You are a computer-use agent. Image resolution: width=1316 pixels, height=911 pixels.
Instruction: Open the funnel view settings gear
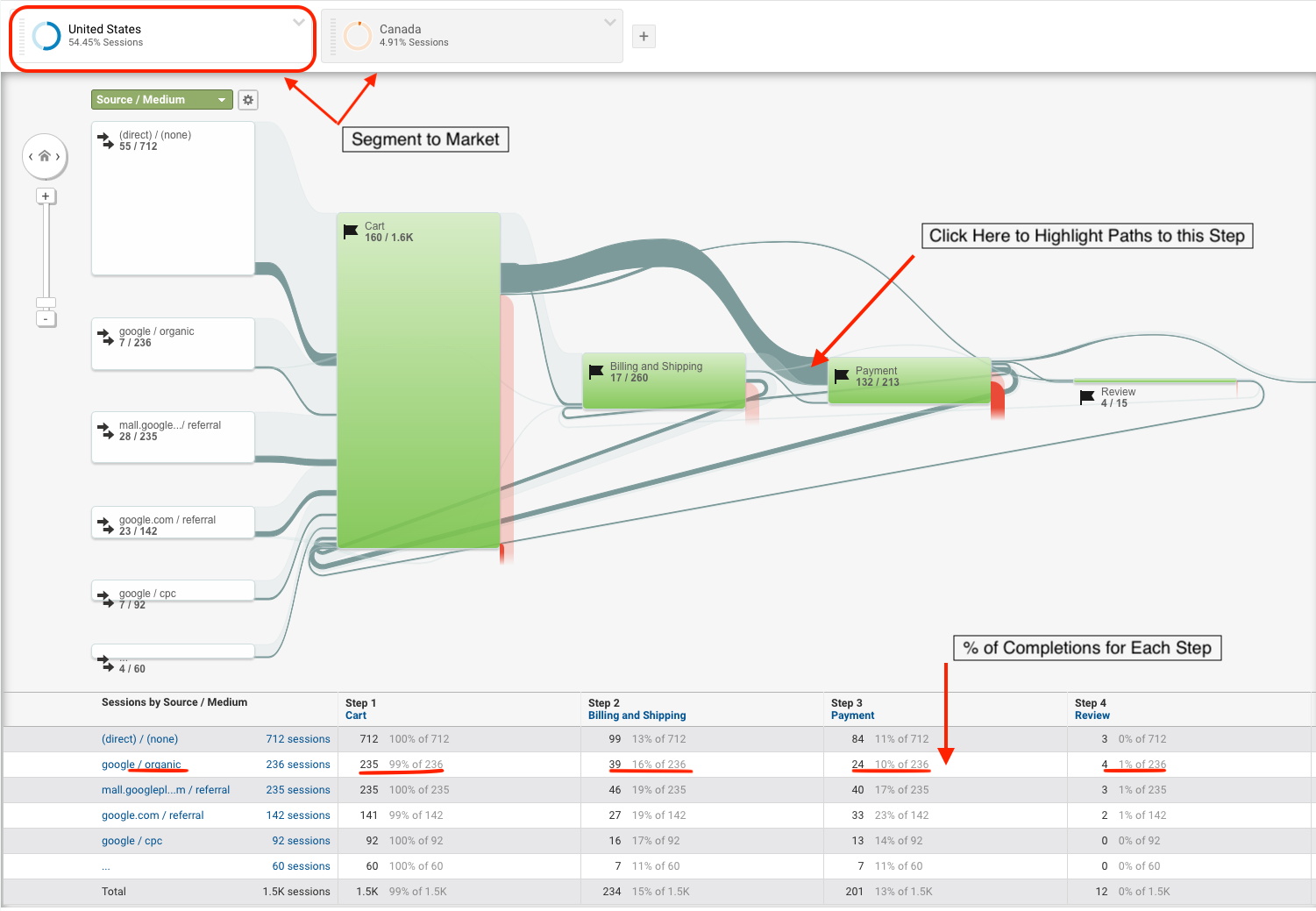248,99
